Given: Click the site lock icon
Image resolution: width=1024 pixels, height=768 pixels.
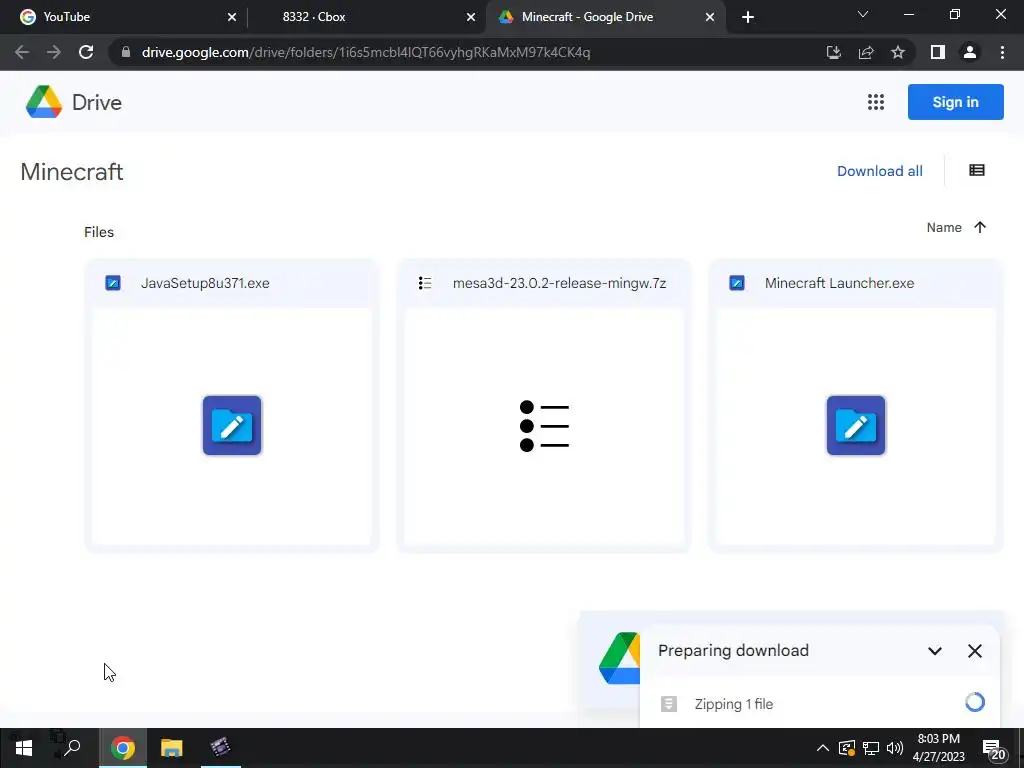Looking at the screenshot, I should click(126, 52).
